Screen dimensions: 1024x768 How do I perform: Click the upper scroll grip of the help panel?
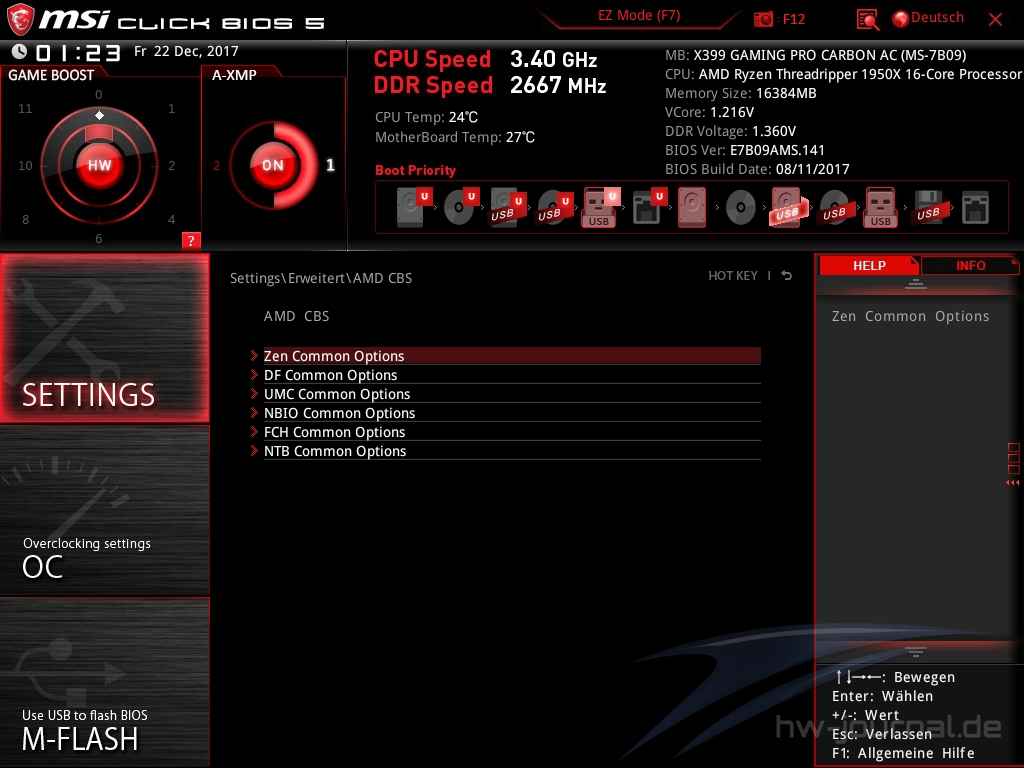tap(916, 284)
